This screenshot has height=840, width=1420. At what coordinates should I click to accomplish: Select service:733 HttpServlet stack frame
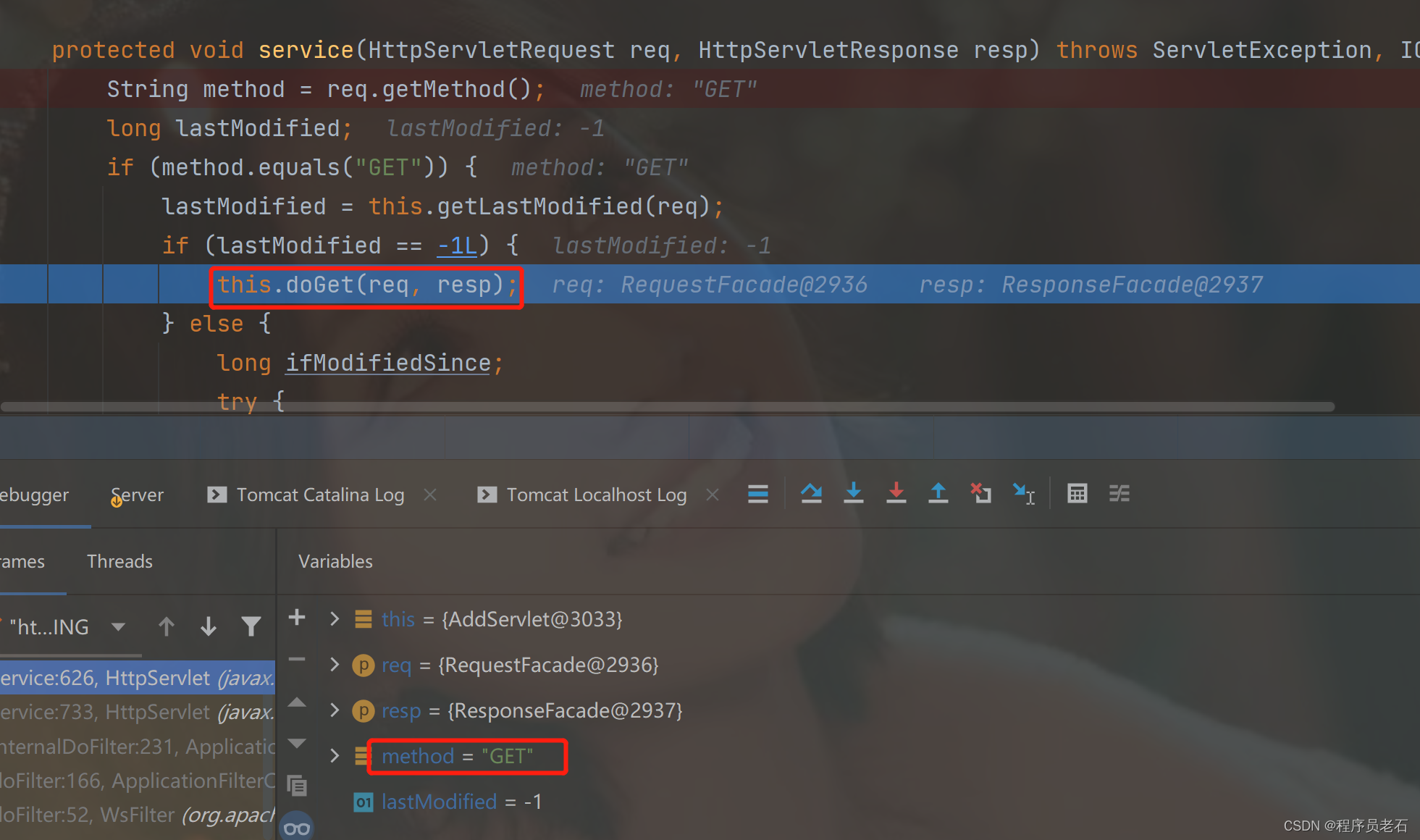tap(138, 712)
